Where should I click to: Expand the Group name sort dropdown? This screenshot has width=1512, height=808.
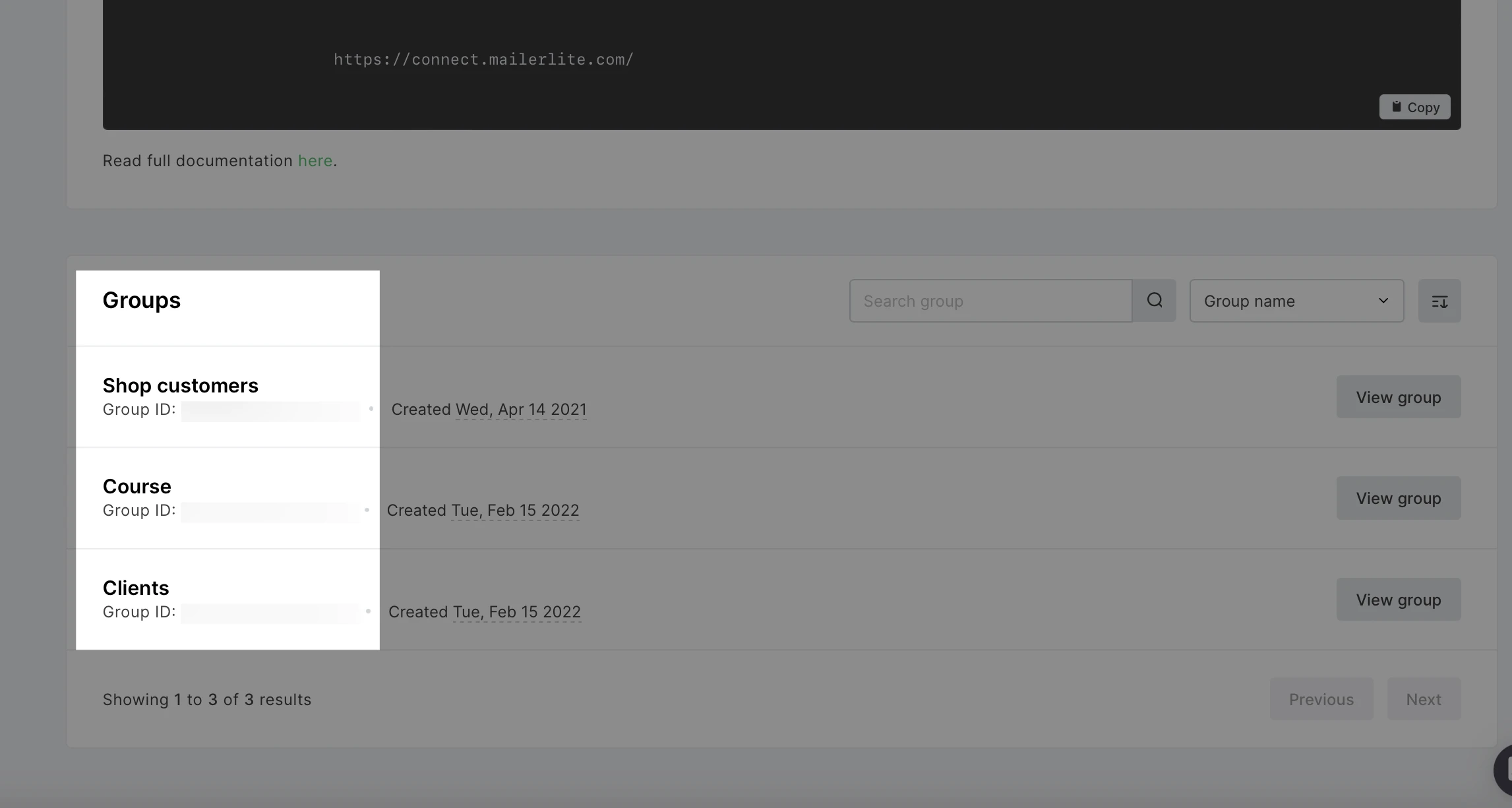pyautogui.click(x=1296, y=301)
